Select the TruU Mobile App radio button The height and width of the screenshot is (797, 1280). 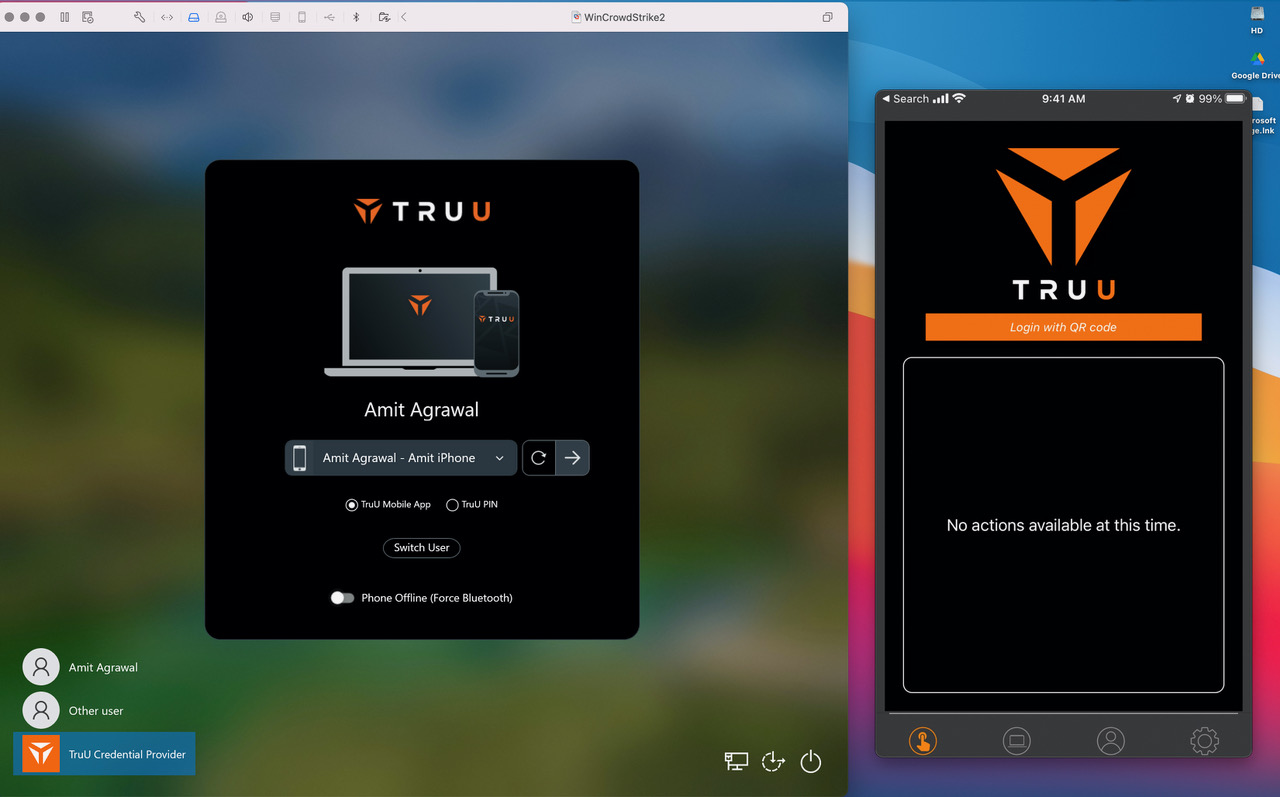351,504
